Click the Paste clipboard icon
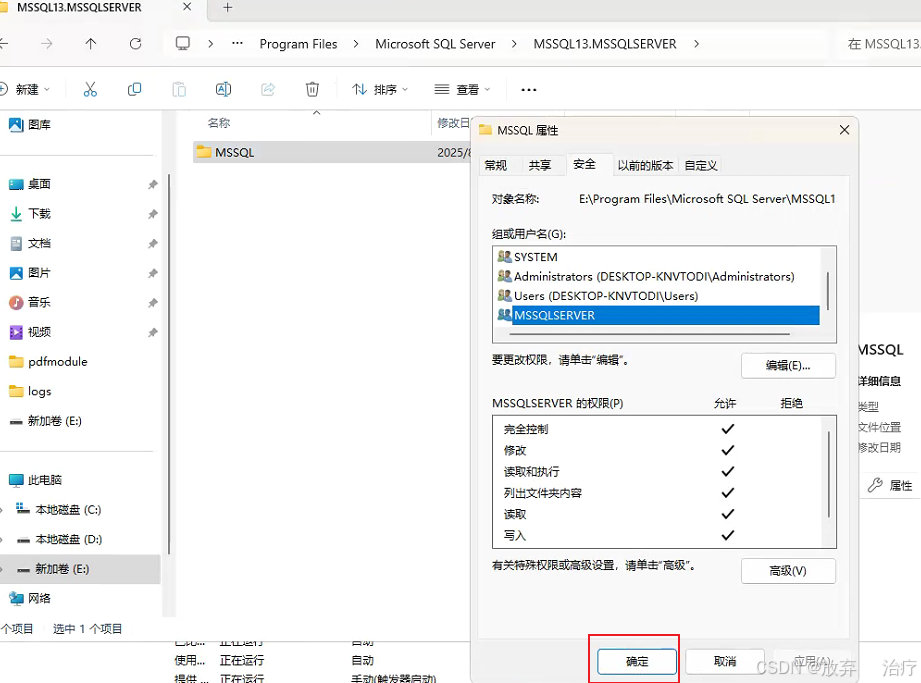 pyautogui.click(x=179, y=89)
